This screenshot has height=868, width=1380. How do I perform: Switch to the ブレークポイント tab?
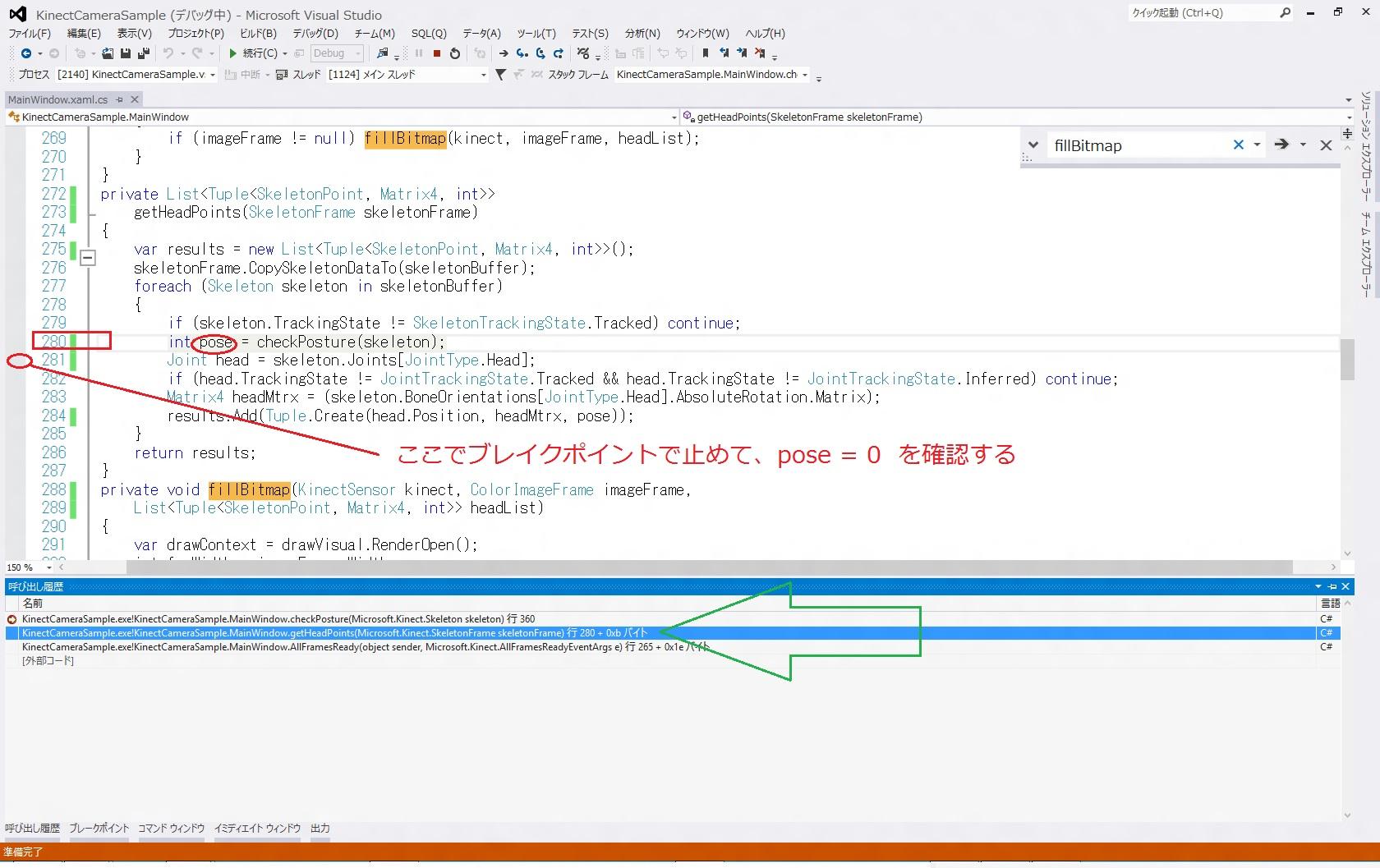[x=99, y=829]
